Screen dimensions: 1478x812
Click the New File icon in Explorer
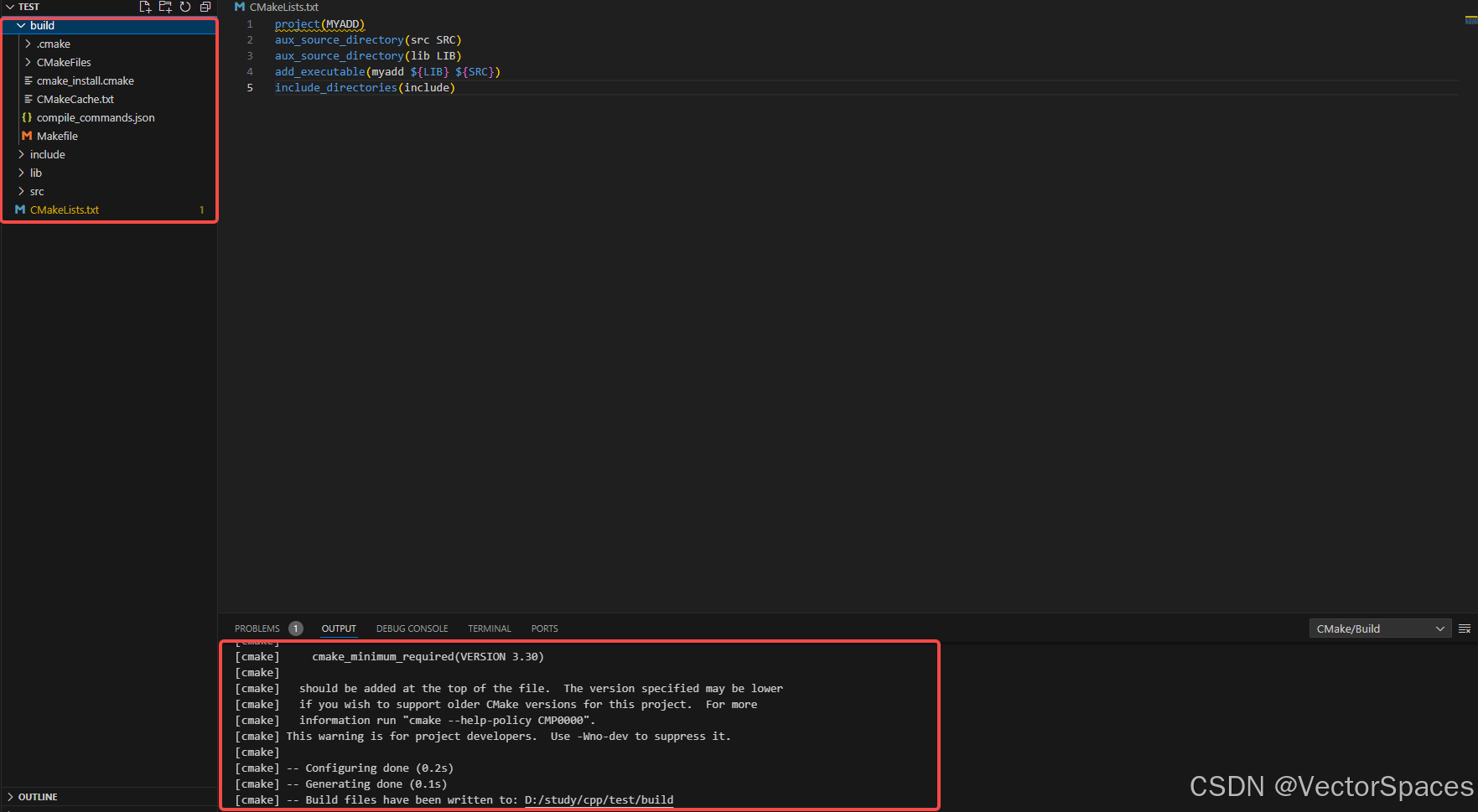(x=144, y=7)
